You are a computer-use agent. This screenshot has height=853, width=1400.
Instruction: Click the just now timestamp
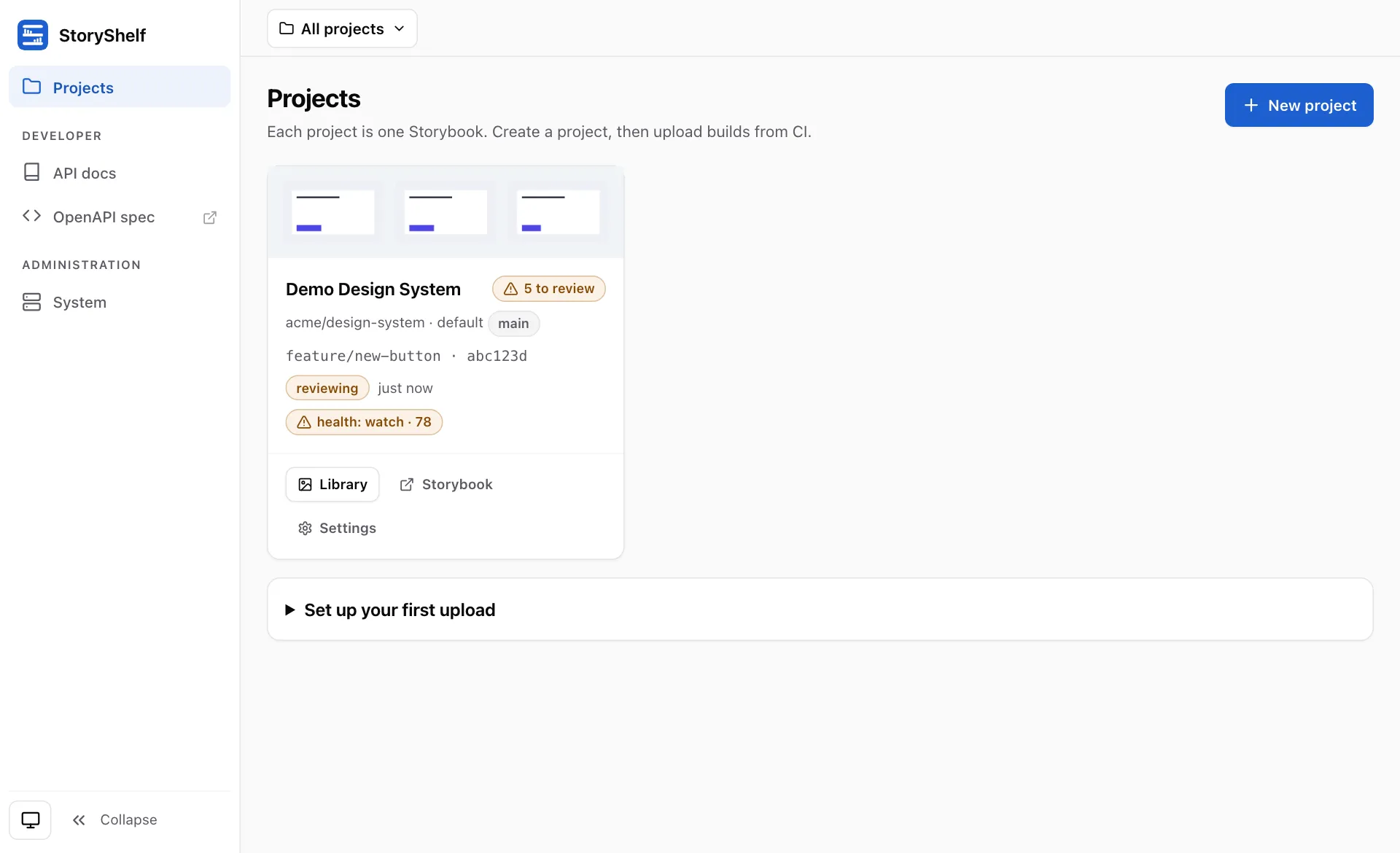pyautogui.click(x=405, y=388)
